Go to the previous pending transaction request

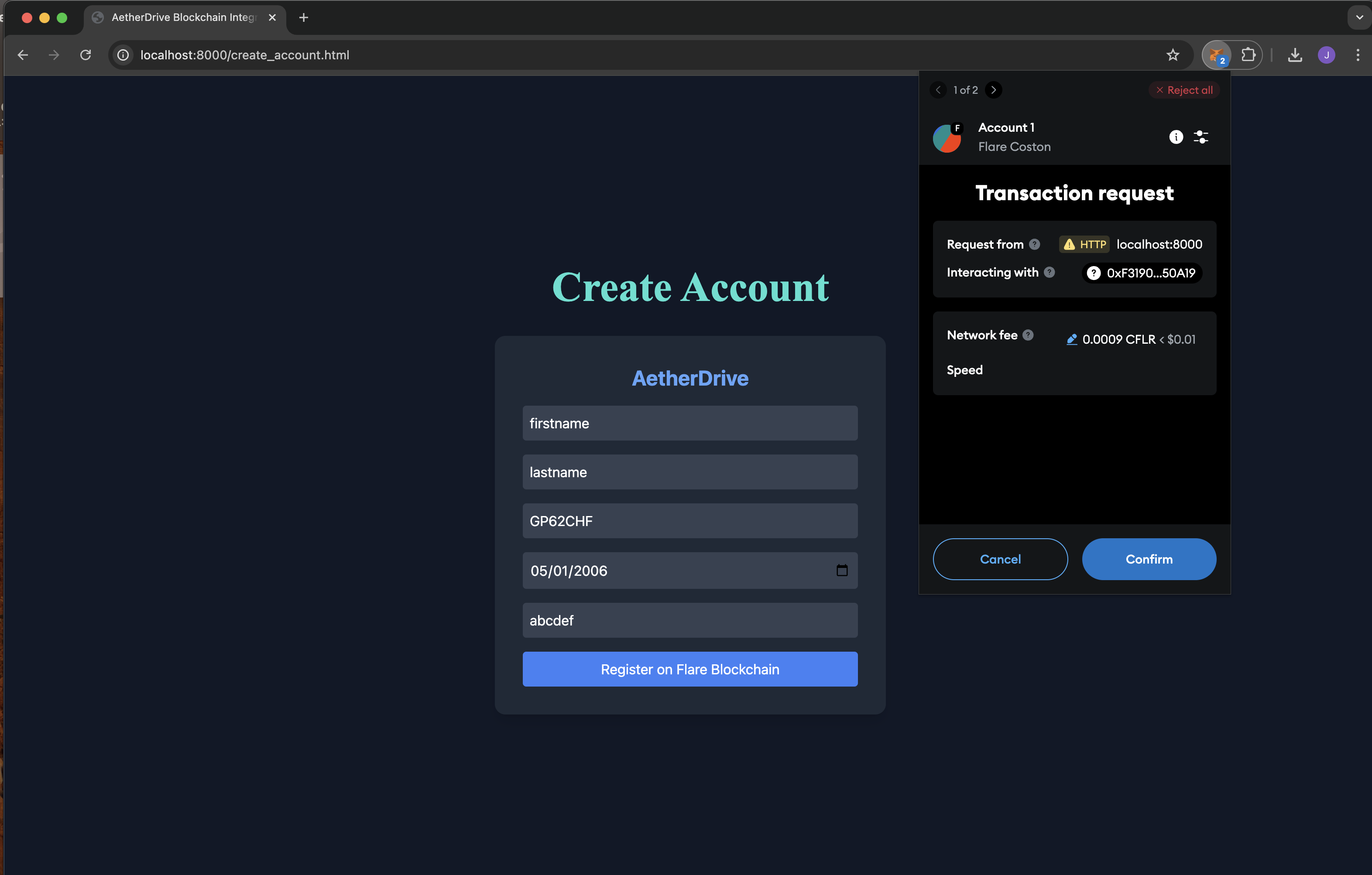click(938, 90)
